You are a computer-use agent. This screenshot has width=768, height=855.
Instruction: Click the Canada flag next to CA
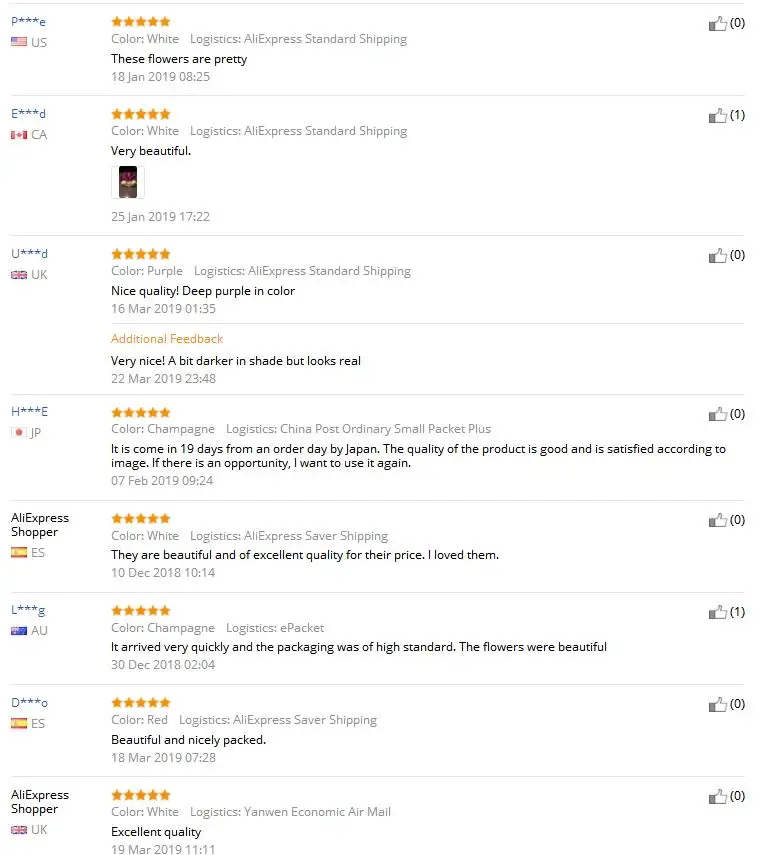pyautogui.click(x=19, y=135)
